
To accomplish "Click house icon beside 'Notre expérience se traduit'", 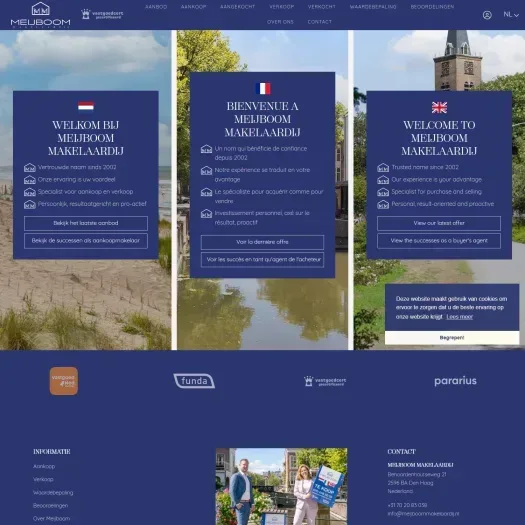I will (x=206, y=170).
